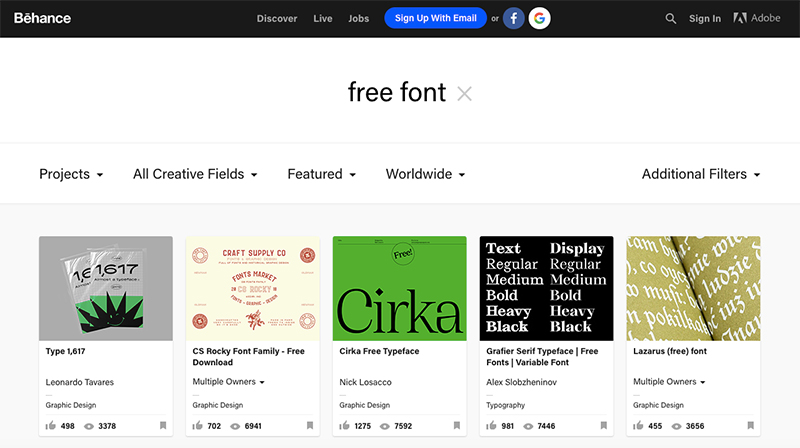This screenshot has width=800, height=448.
Task: View Leonardo Tavares profile
Action: [80, 382]
